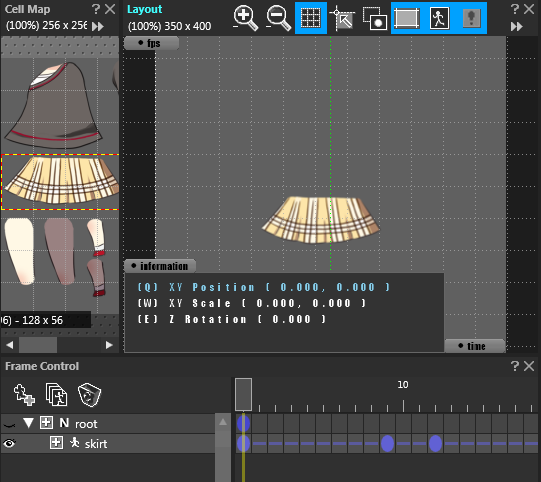Close the Cell Map panel
The width and height of the screenshot is (541, 482).
(x=110, y=9)
